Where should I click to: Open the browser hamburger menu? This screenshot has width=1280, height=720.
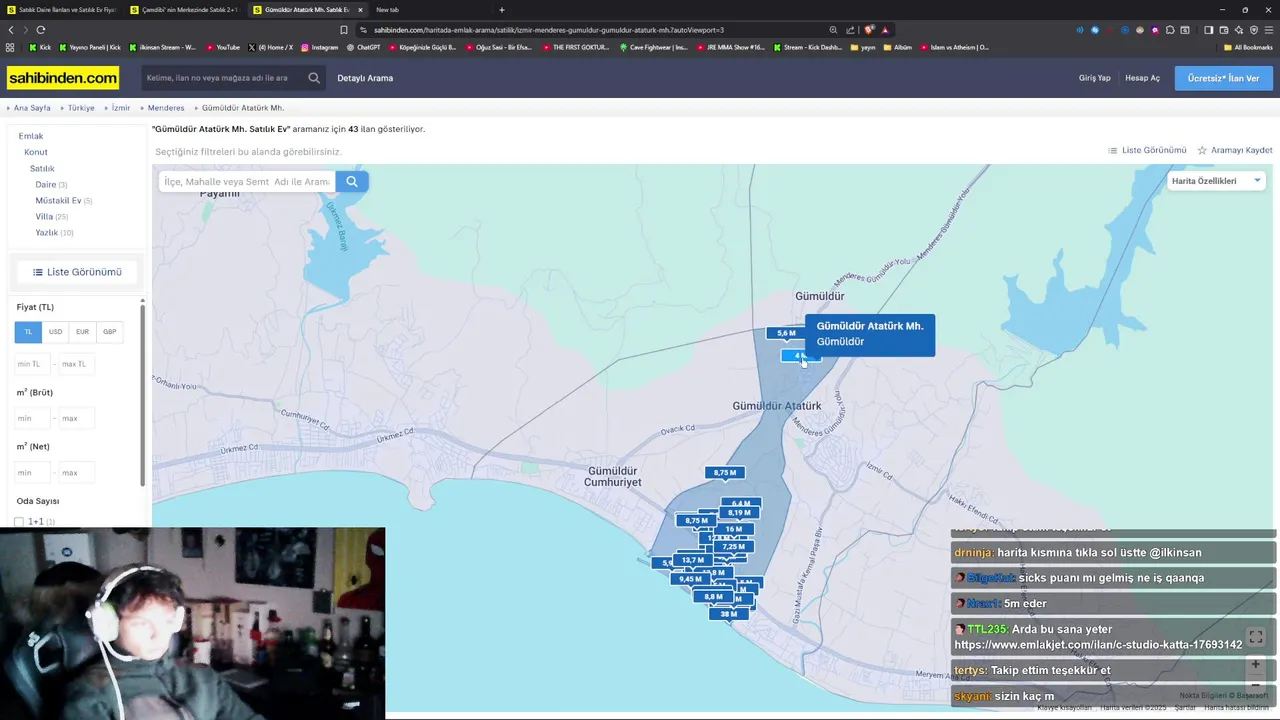(x=1268, y=30)
